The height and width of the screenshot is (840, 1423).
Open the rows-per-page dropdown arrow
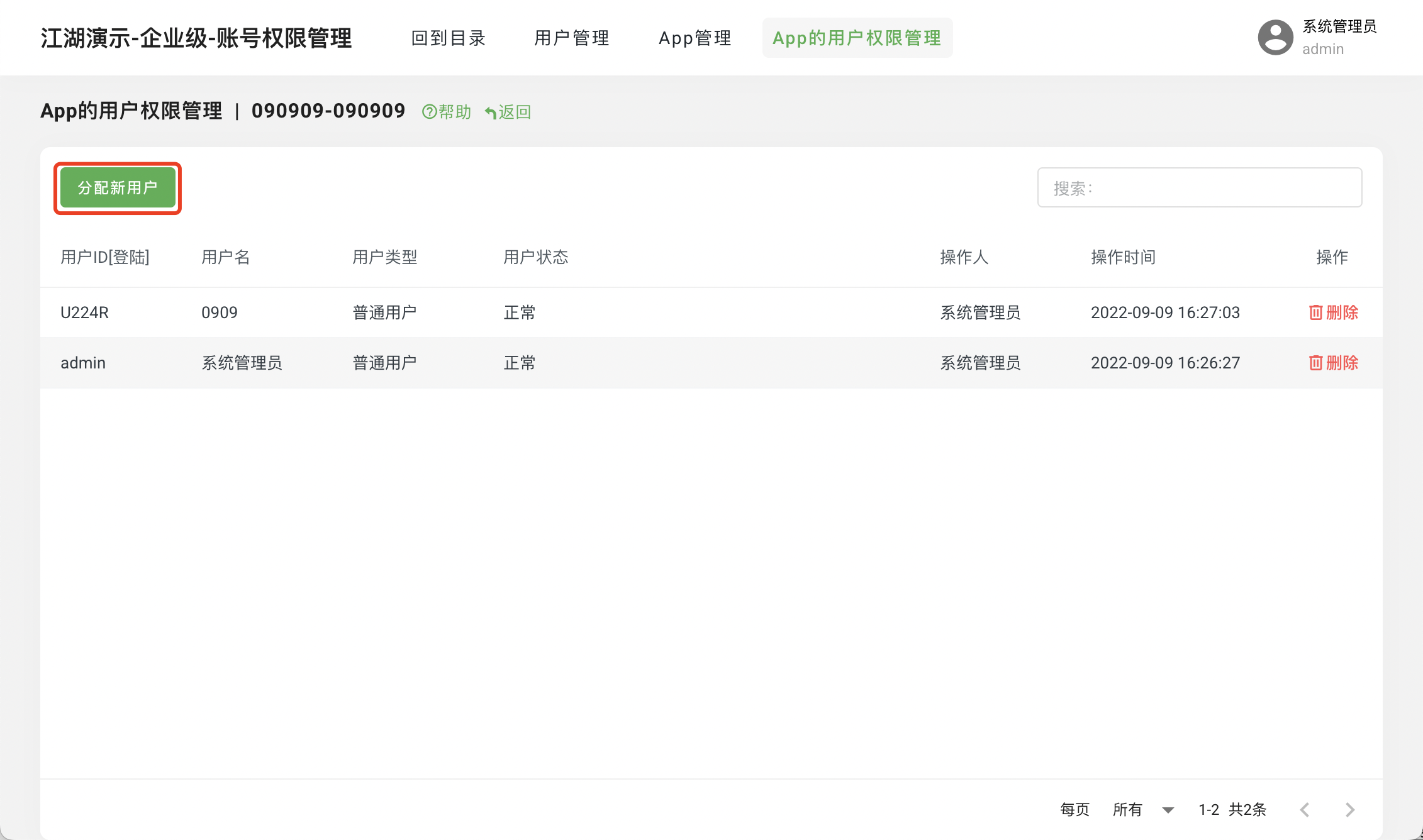tap(1168, 810)
